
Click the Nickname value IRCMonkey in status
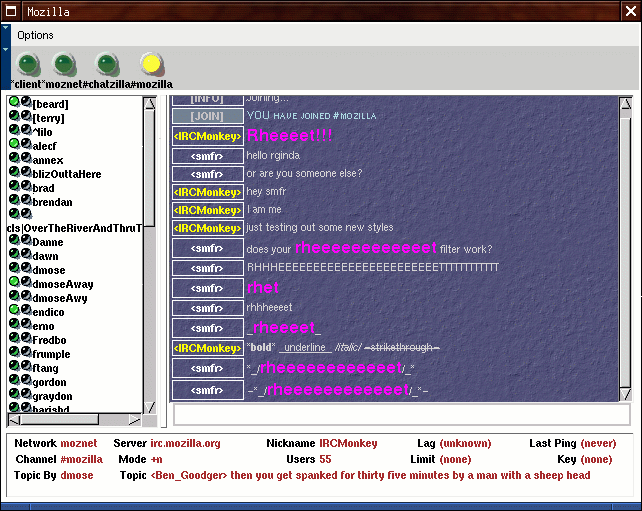(348, 443)
